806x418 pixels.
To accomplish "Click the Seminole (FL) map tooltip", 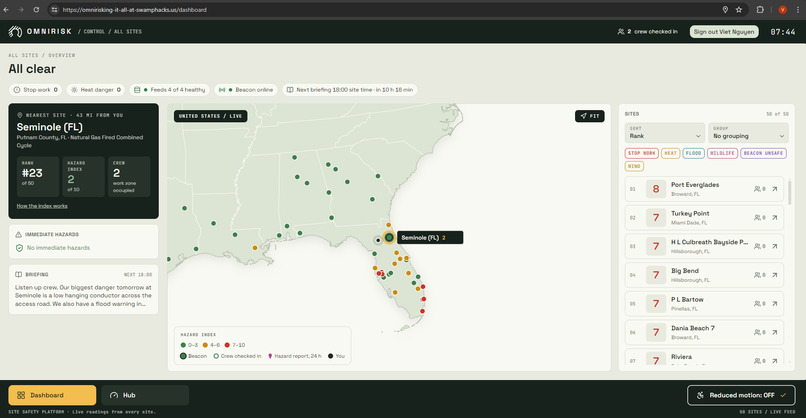I will click(430, 238).
